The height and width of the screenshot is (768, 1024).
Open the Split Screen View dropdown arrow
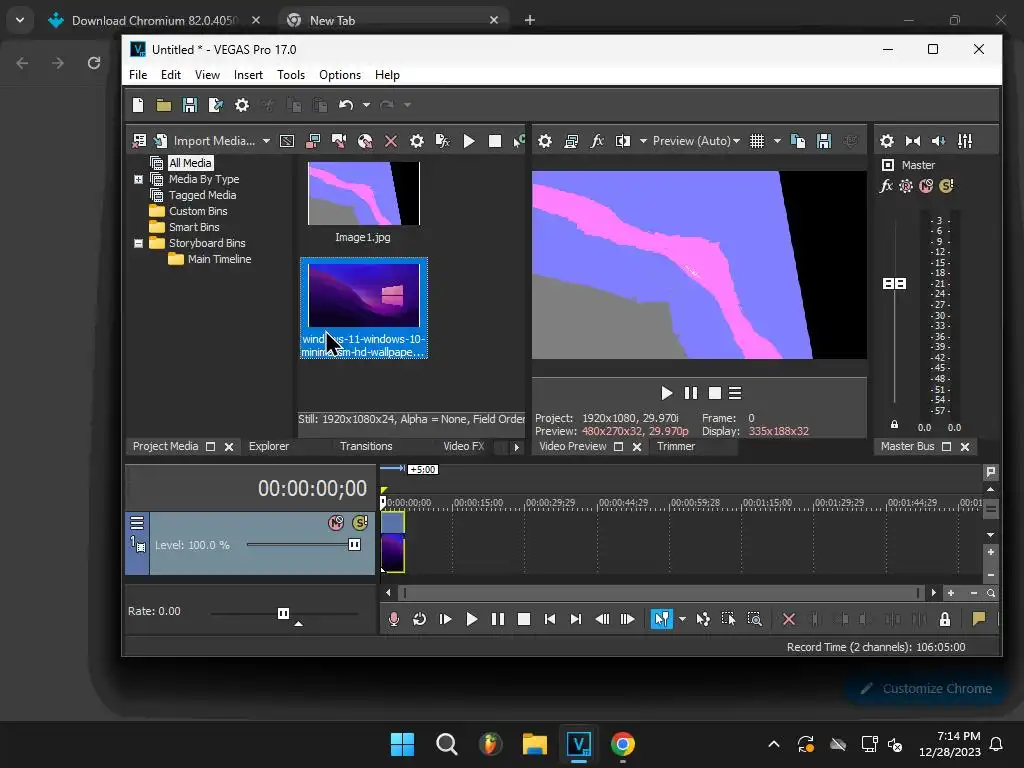[x=643, y=141]
